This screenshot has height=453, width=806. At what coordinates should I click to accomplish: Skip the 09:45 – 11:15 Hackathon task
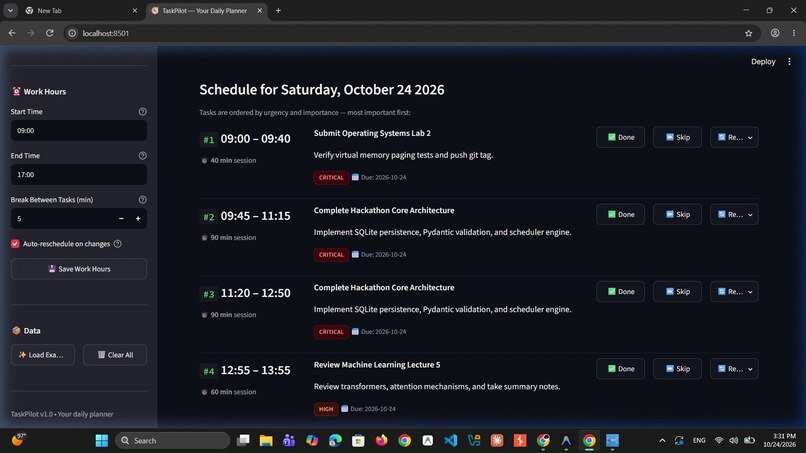click(677, 214)
